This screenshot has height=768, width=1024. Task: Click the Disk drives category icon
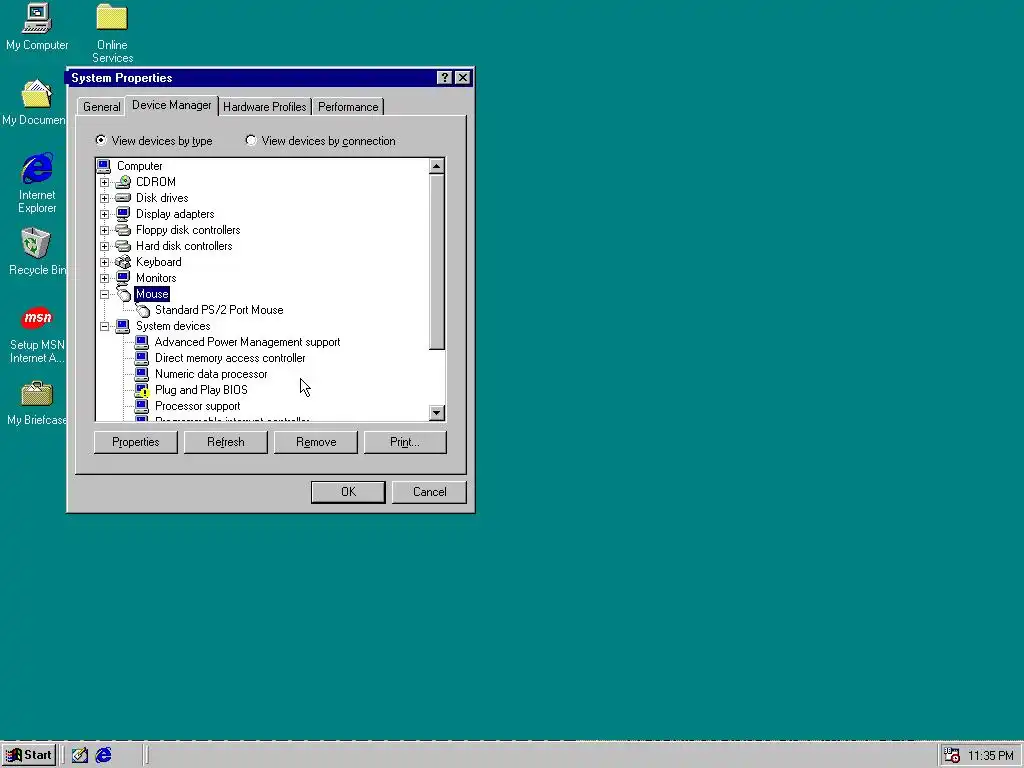tap(123, 198)
